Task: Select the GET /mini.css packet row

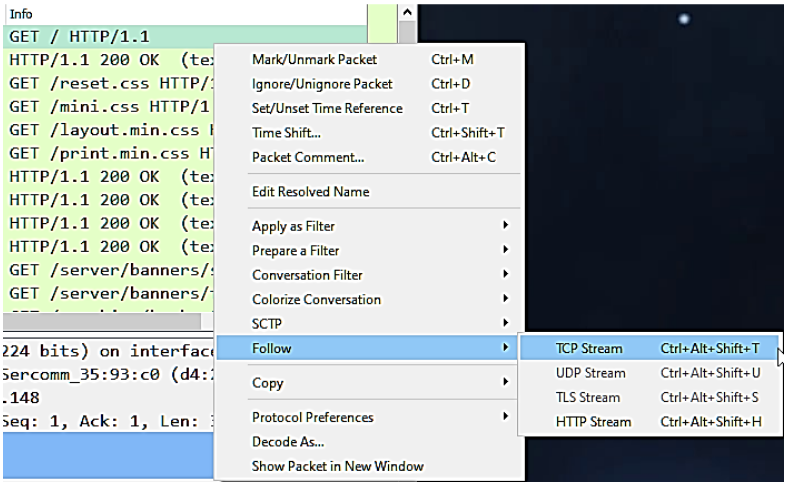Action: coord(109,107)
